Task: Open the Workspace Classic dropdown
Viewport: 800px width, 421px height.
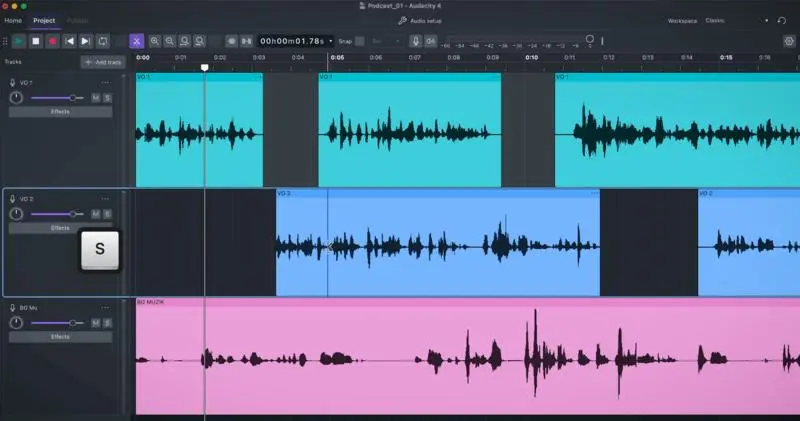Action: pyautogui.click(x=736, y=21)
